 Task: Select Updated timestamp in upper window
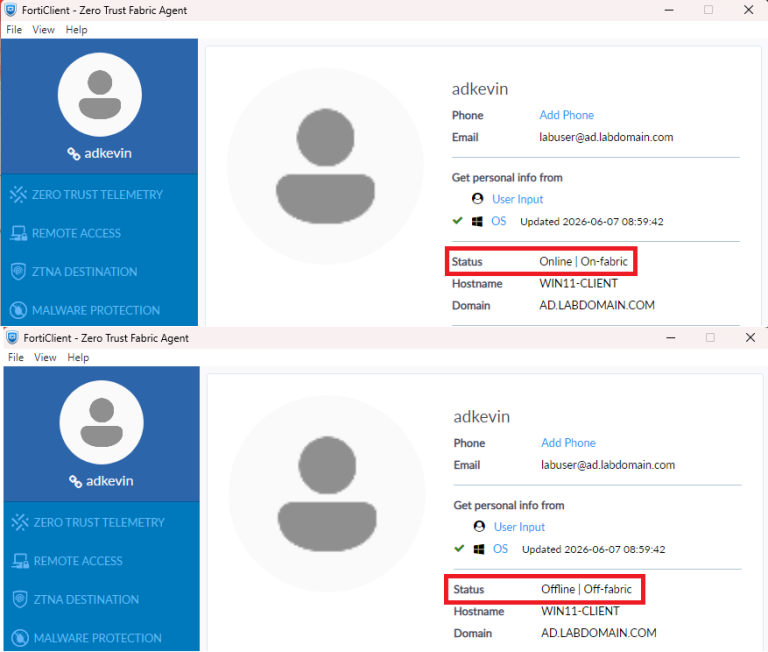pyautogui.click(x=592, y=221)
